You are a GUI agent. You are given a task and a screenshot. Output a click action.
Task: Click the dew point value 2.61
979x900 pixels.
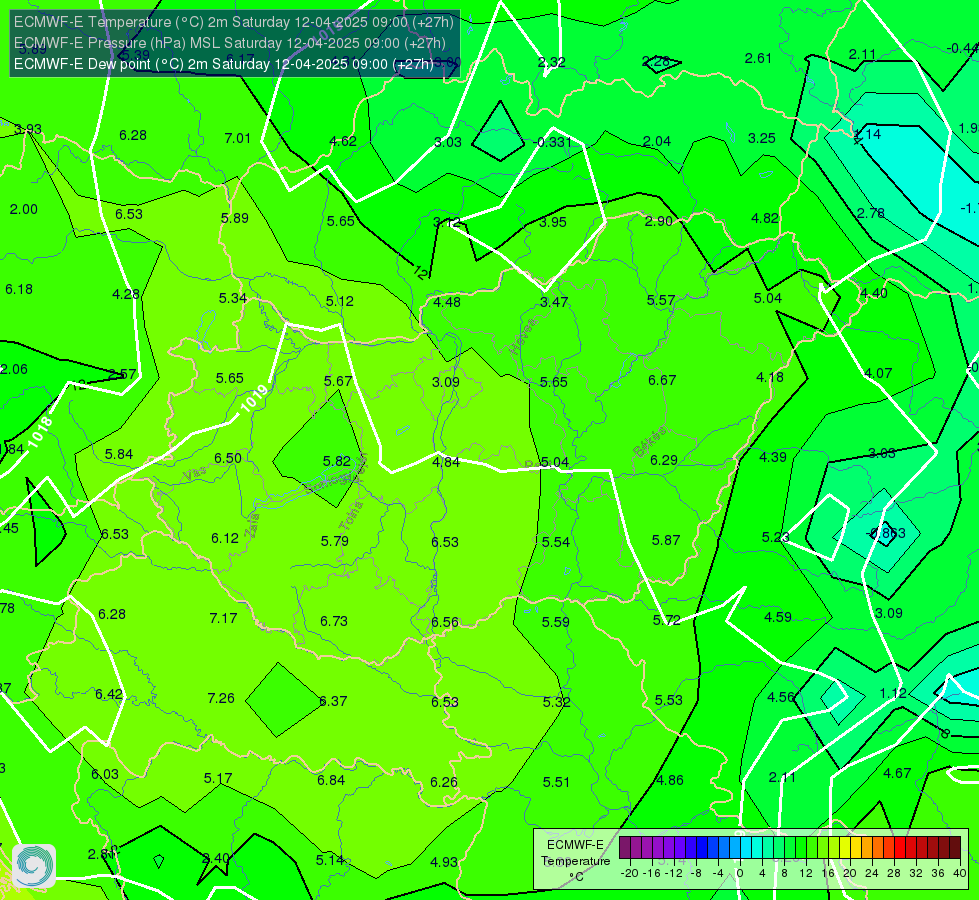(758, 58)
